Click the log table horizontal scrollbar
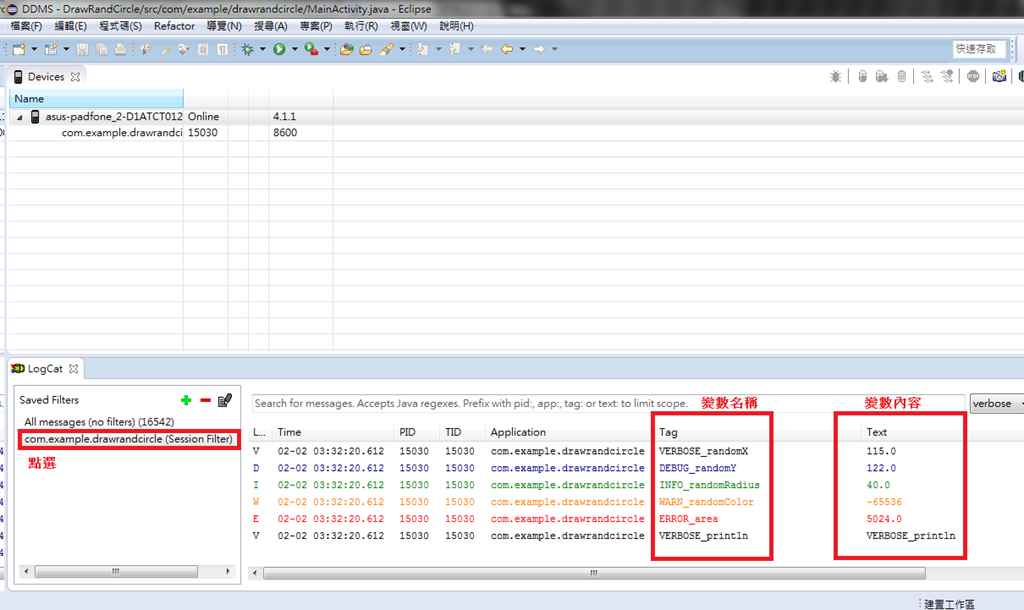The image size is (1024, 610). [x=594, y=573]
